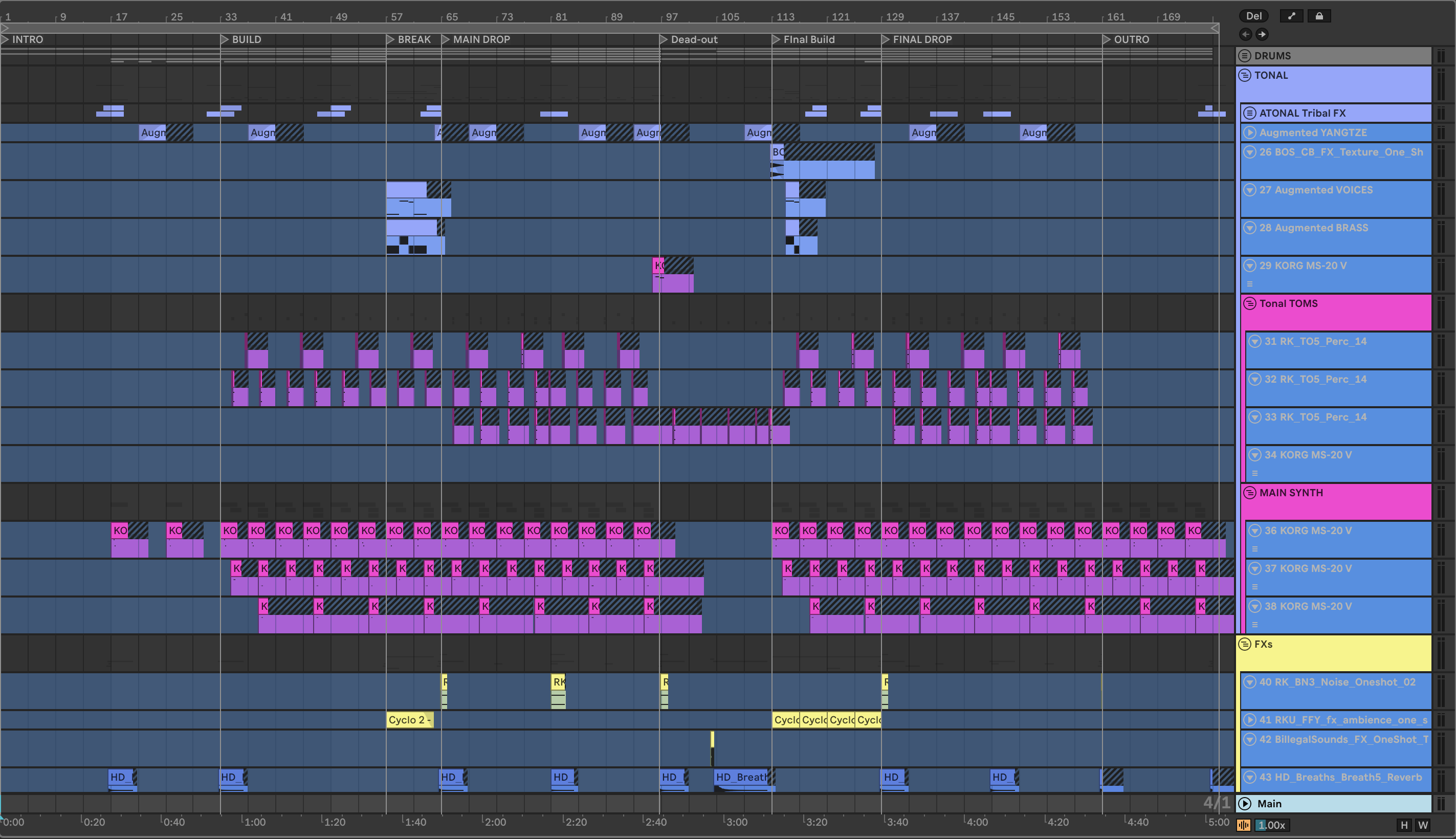
Task: Toggle the lock envelopes icon
Action: click(x=1319, y=16)
